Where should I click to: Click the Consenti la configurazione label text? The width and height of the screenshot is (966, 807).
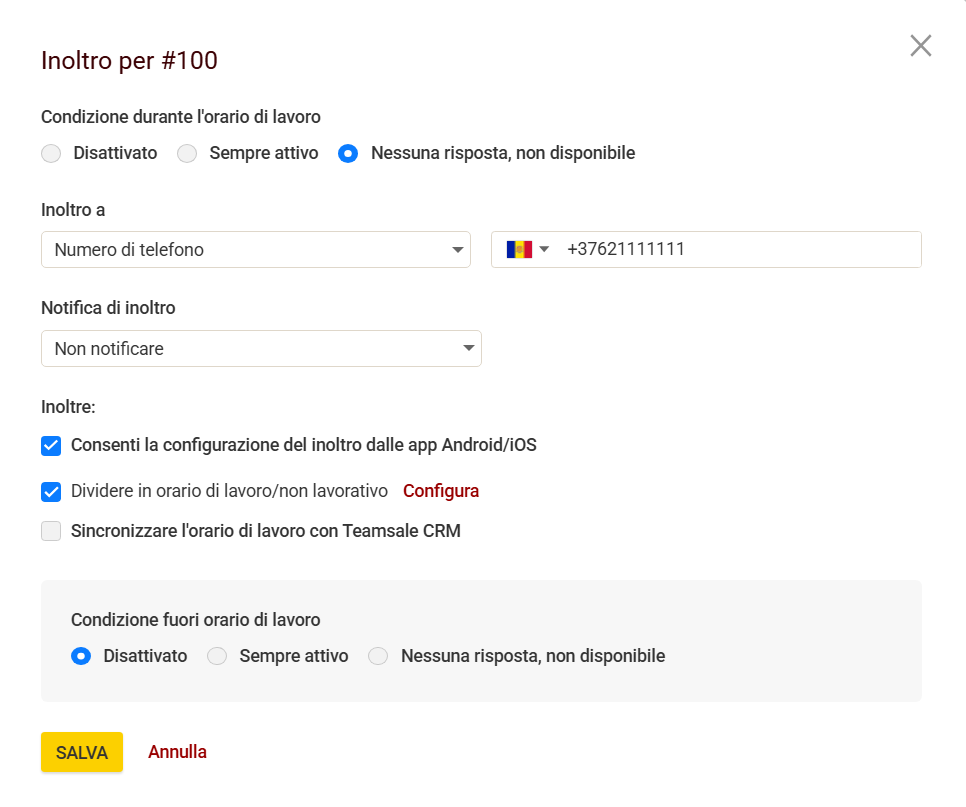pos(303,445)
